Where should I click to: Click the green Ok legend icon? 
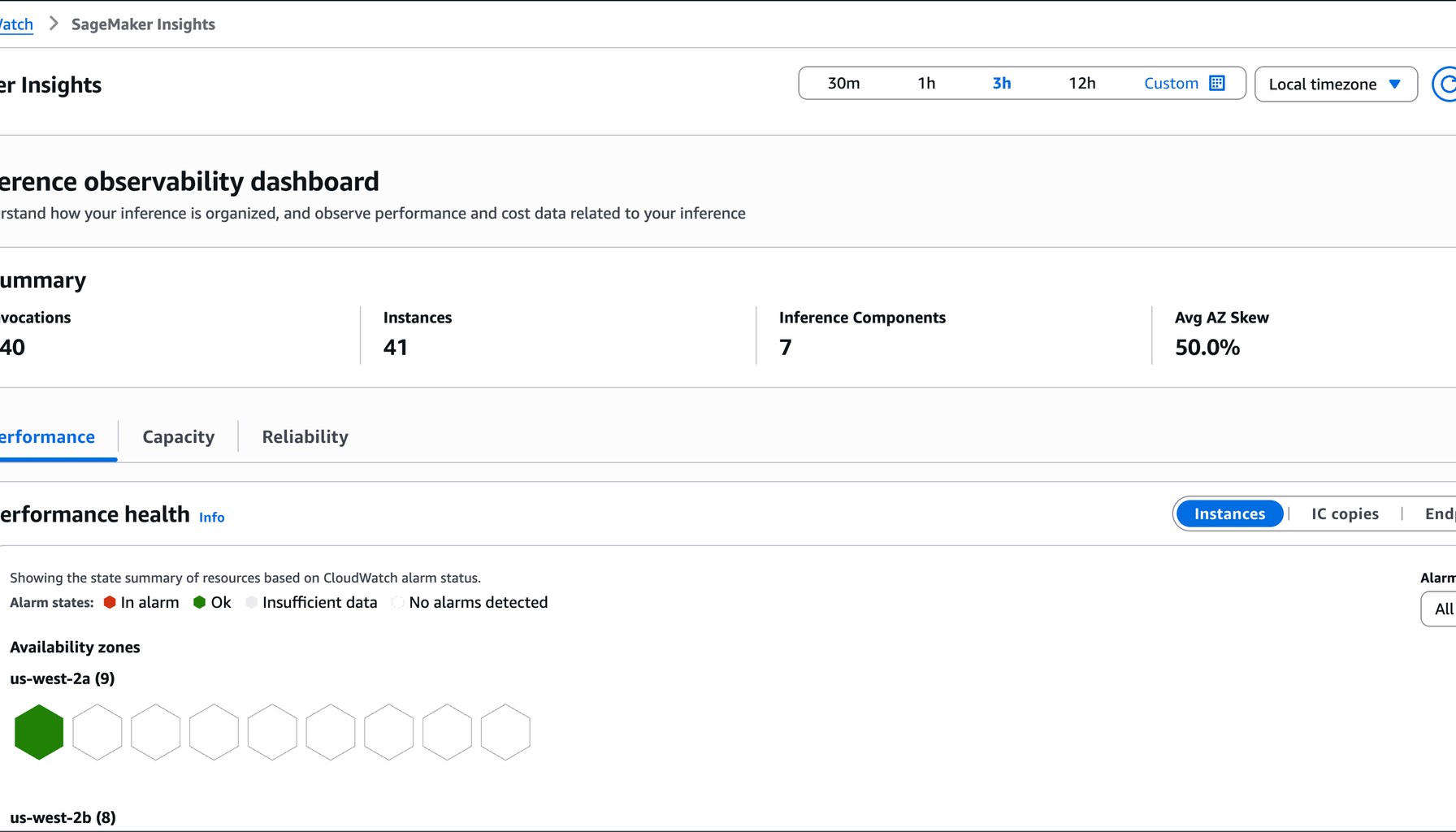coord(199,602)
